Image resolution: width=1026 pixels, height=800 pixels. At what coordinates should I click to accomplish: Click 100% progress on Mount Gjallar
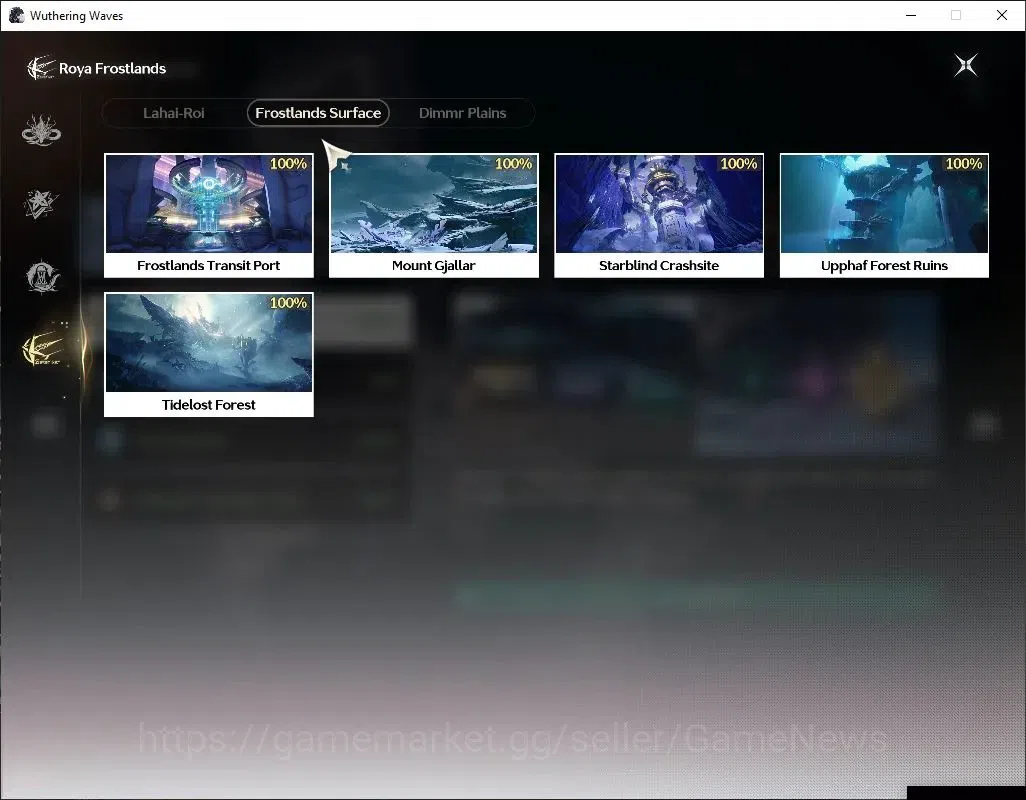[x=514, y=164]
